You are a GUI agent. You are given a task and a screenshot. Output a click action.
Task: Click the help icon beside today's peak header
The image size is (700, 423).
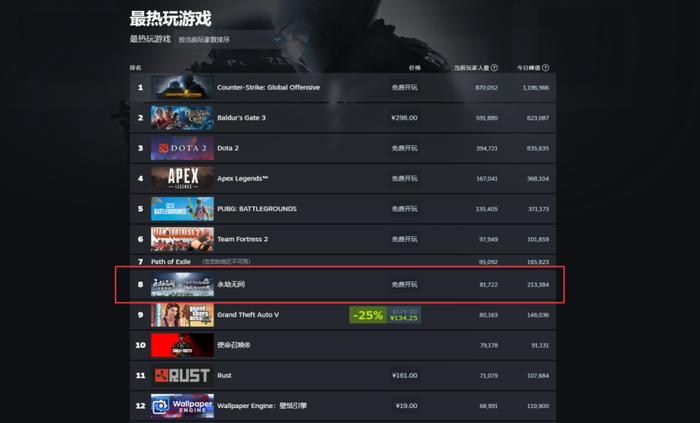(x=546, y=68)
